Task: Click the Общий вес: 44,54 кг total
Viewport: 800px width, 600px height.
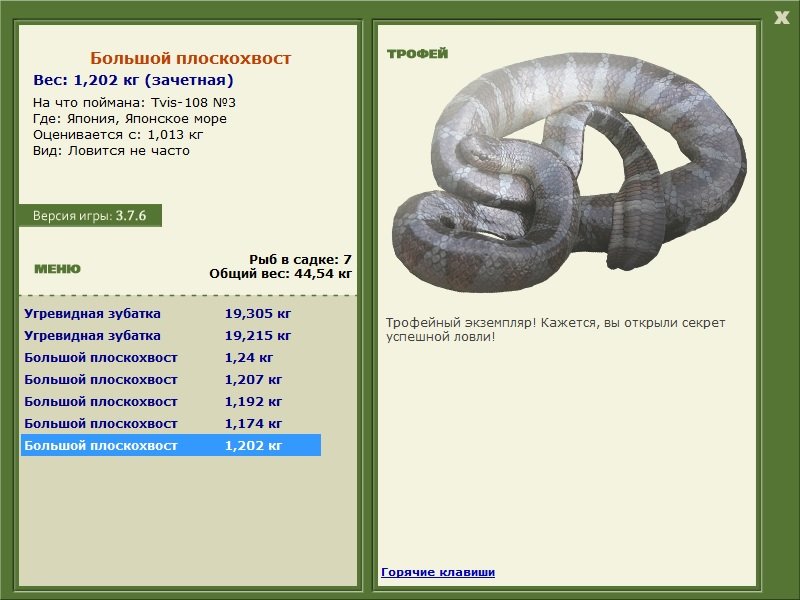Action: [281, 273]
